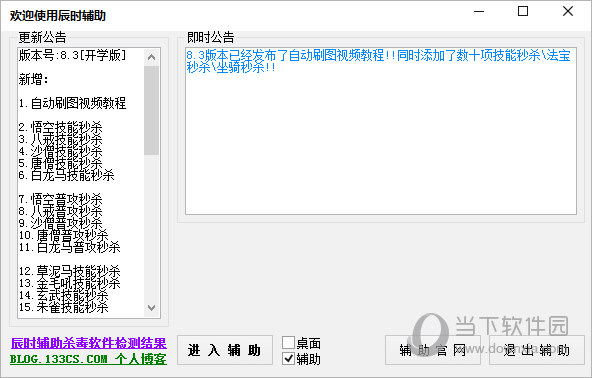The height and width of the screenshot is (378, 592).
Task: Select line 11.白龙马普攻秒杀
Action: (x=69, y=247)
